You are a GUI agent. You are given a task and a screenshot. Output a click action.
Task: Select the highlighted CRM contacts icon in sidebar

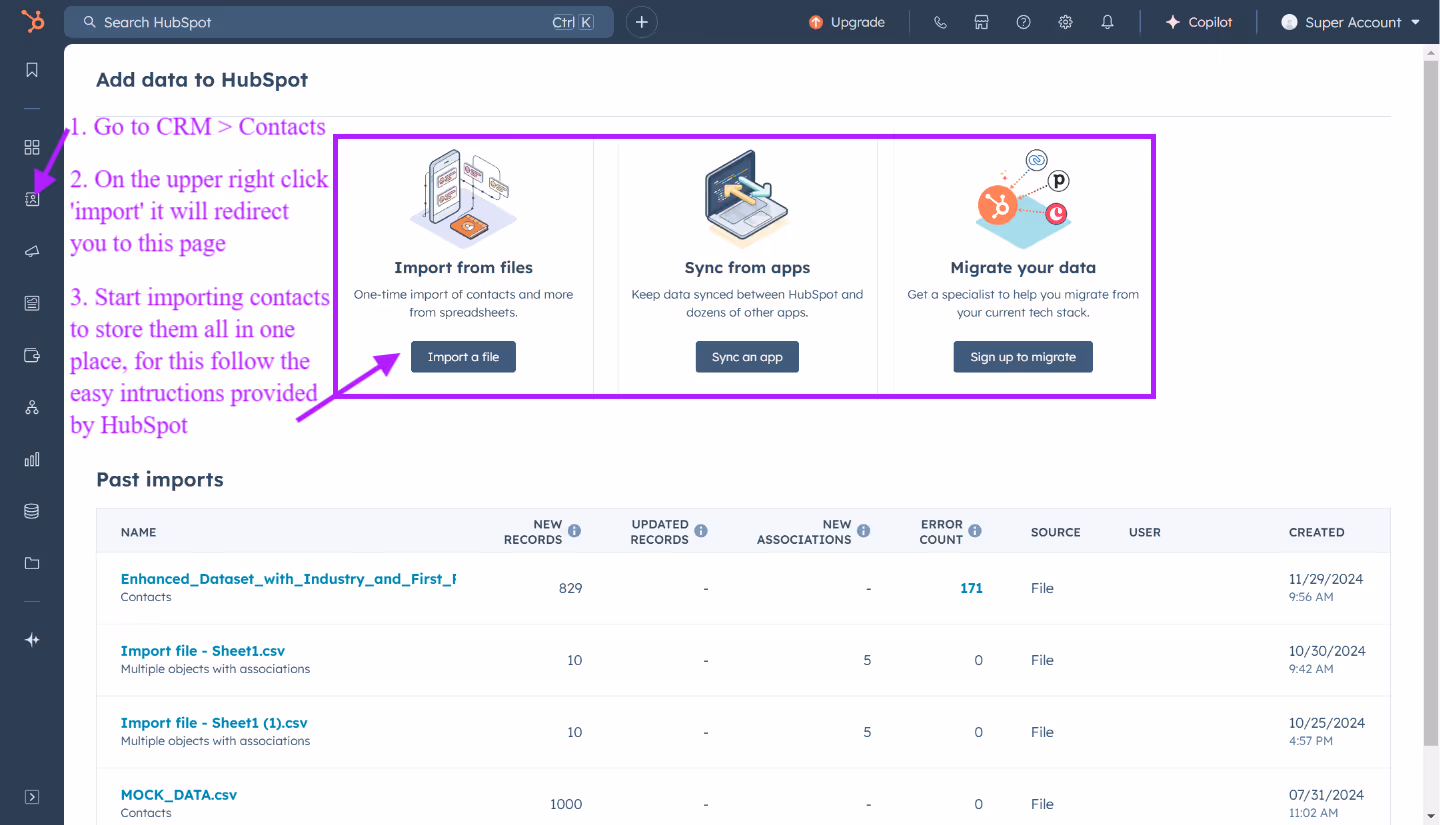coord(31,199)
